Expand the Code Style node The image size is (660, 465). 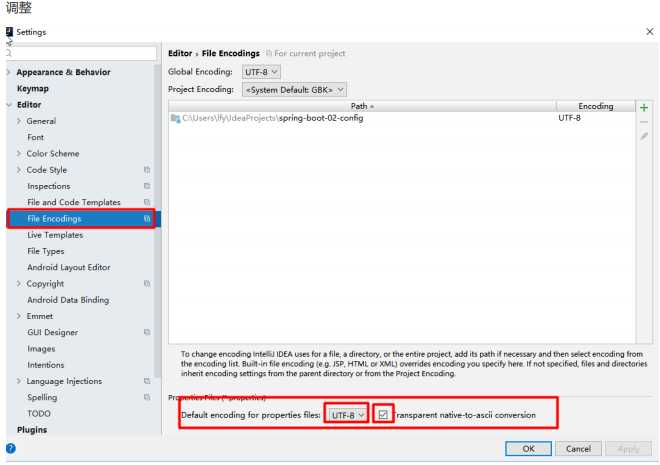19,170
